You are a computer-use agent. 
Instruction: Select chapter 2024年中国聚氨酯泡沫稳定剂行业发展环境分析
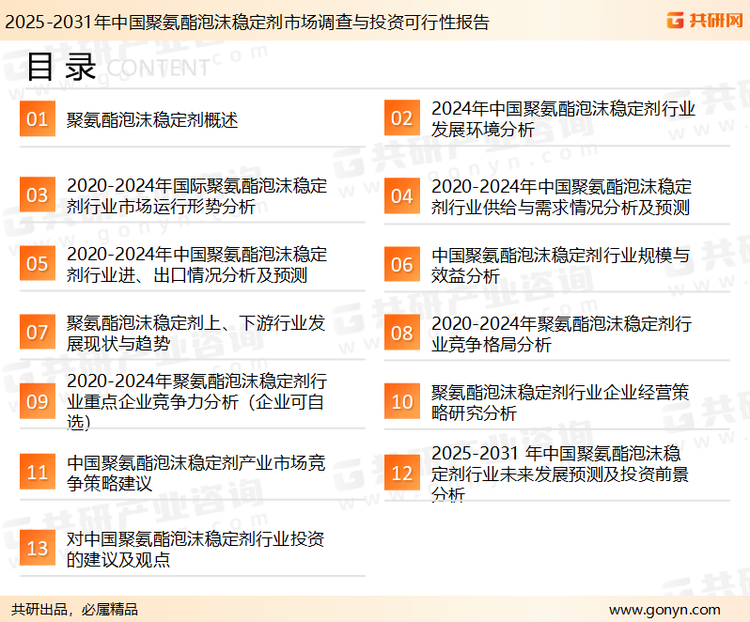[563, 119]
